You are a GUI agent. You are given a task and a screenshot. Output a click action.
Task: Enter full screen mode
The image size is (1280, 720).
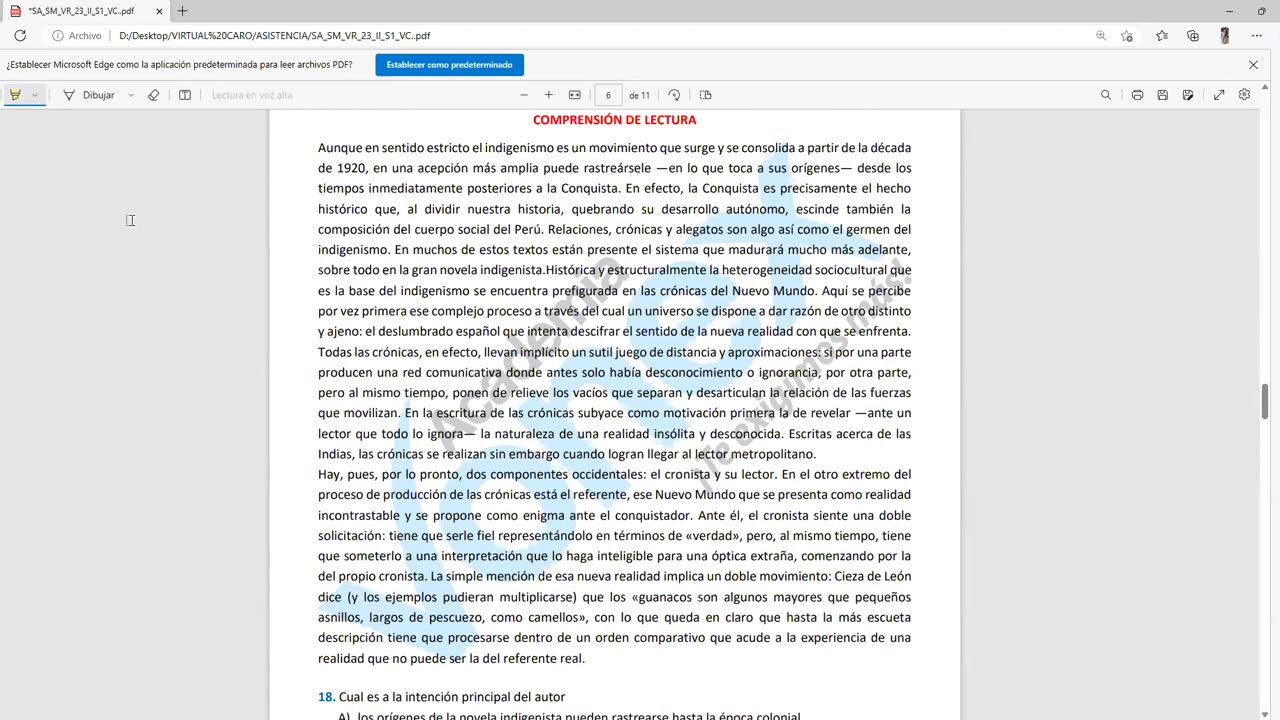click(x=1219, y=95)
